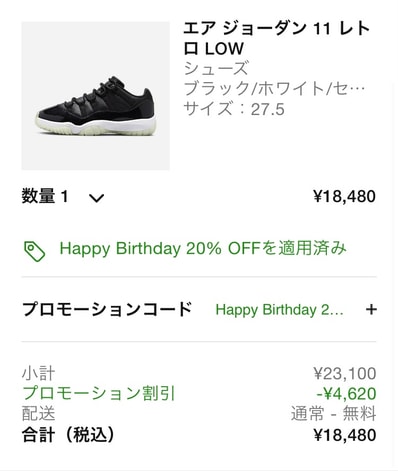The width and height of the screenshot is (398, 471).
Task: Select the サイズ：27.5 size text
Action: point(234,109)
